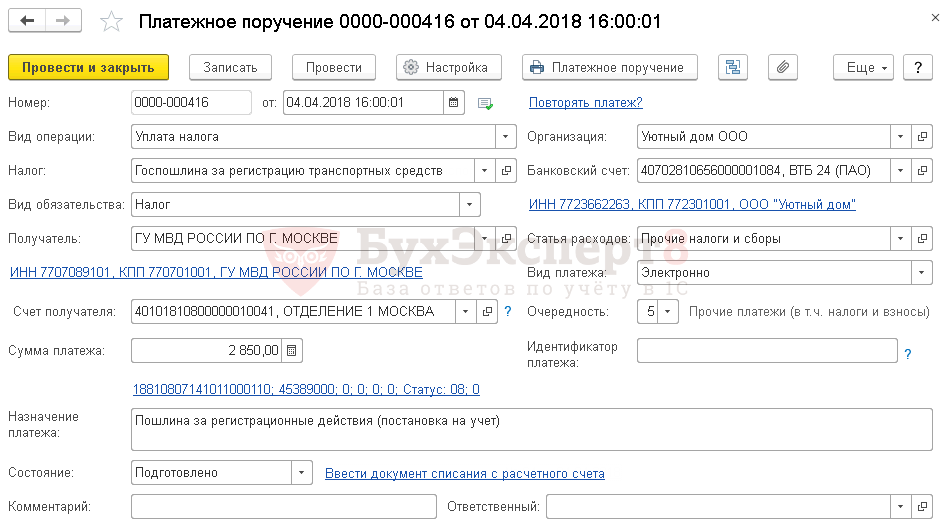
Task: Show hint next to Счет получателя
Action: (x=508, y=311)
